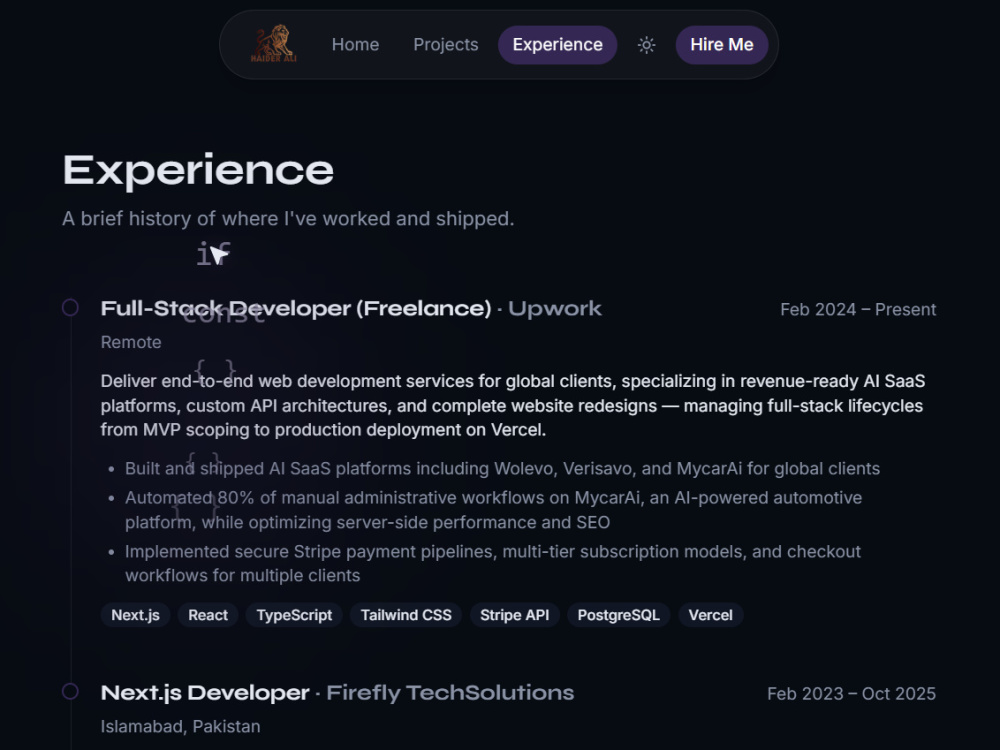Click the Next.js skill tag
This screenshot has width=1000, height=750.
(x=135, y=615)
